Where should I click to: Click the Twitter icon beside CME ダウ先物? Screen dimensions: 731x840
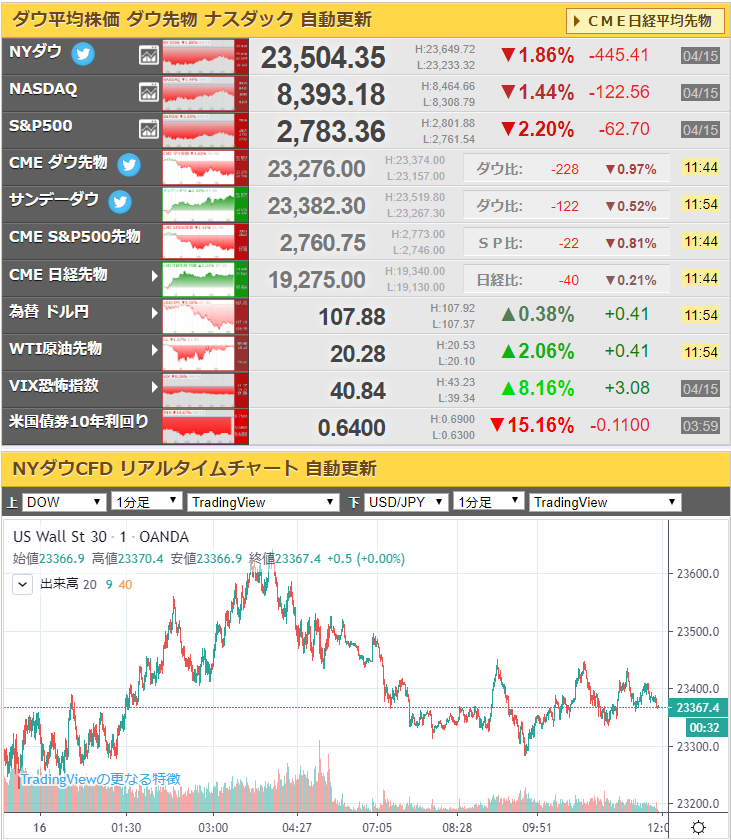coord(129,164)
